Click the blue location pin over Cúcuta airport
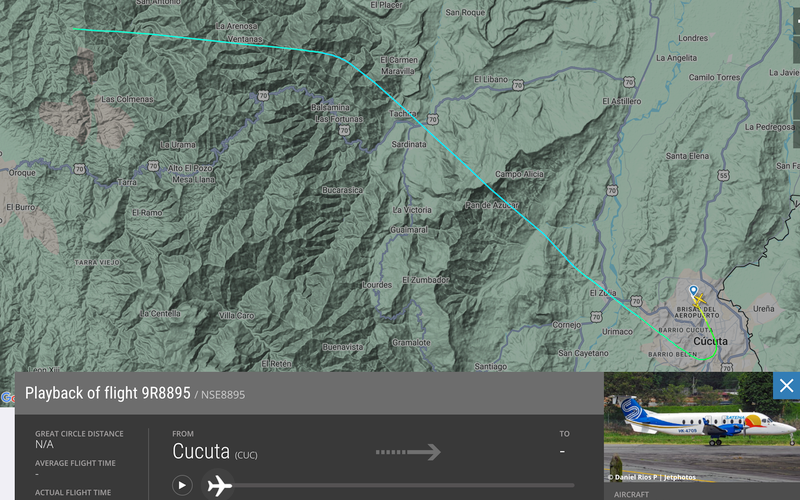800x500 pixels. tap(693, 291)
